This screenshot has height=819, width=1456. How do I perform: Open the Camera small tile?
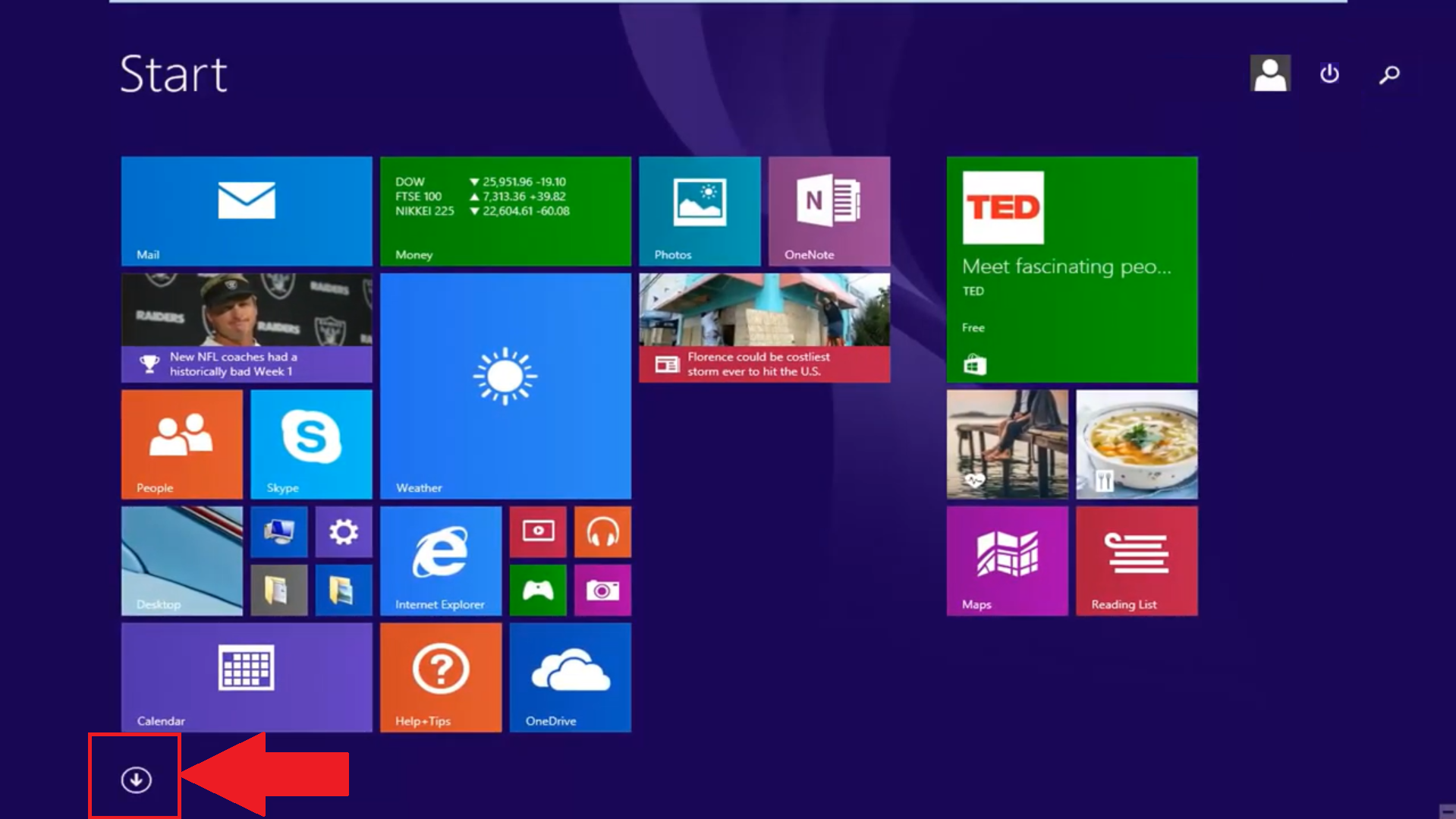602,590
